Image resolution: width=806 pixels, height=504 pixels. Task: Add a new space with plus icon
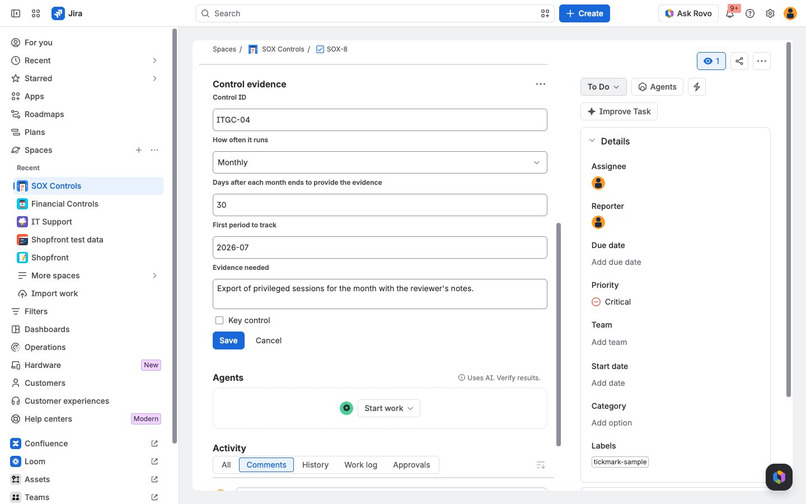tap(138, 150)
